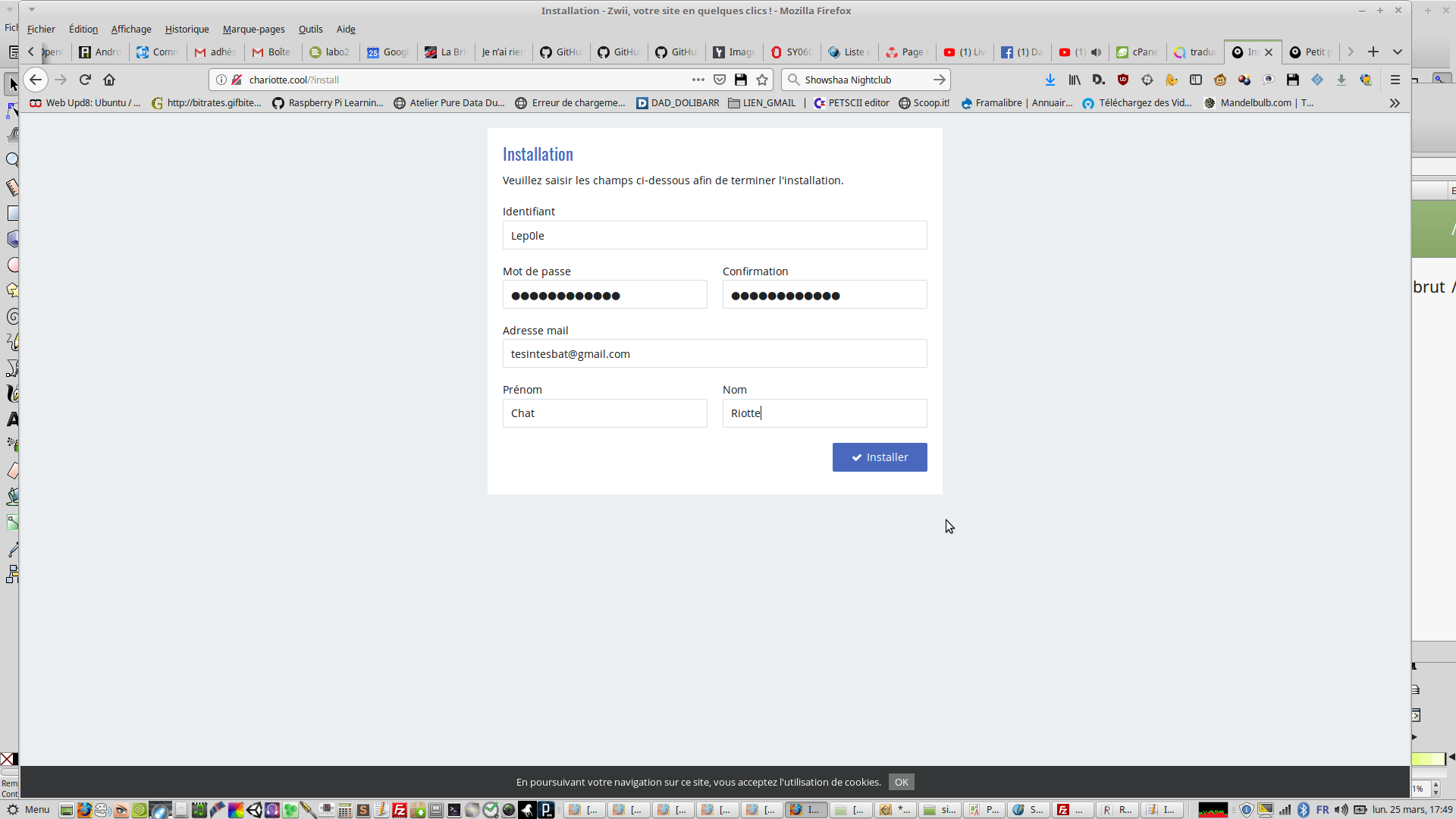Open the Firefox hamburger menu

pos(1395,80)
